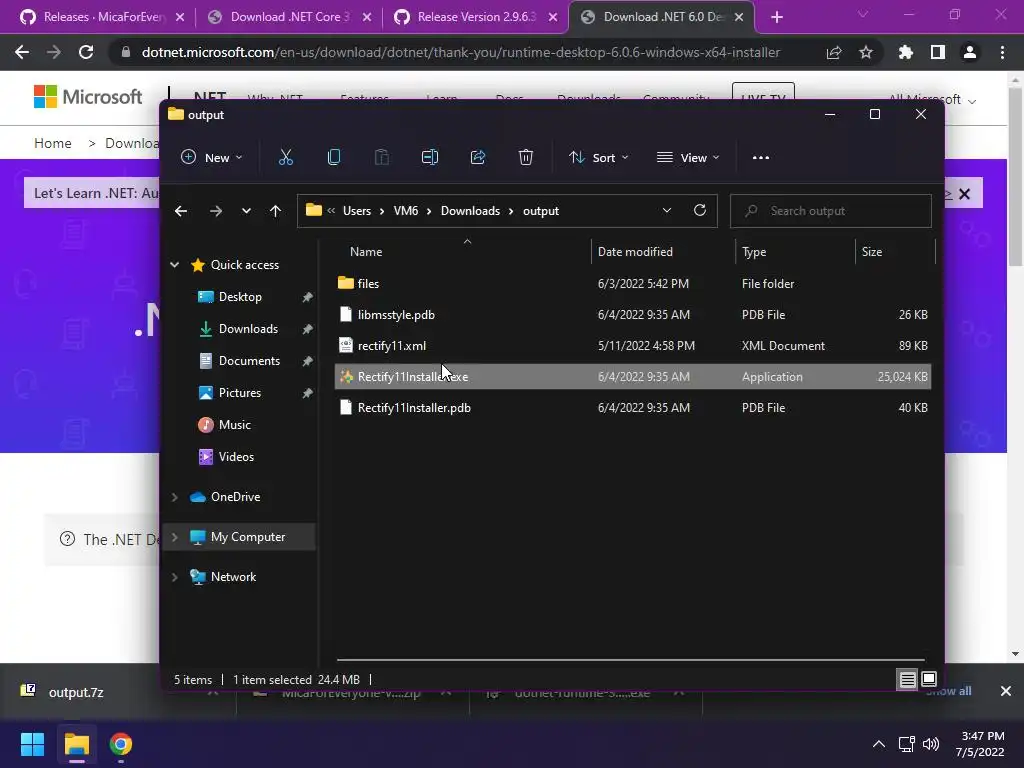Switch to large thumbnails view icon

[x=929, y=679]
